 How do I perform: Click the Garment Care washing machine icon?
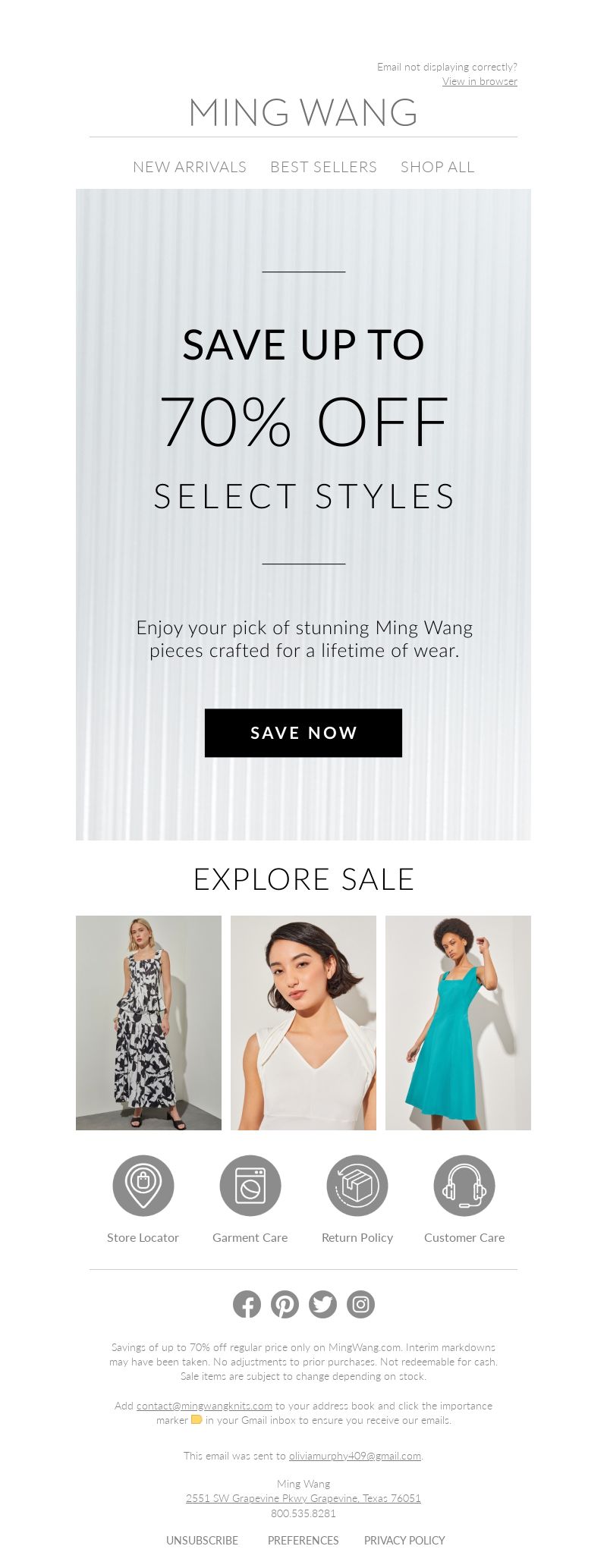pos(250,1186)
